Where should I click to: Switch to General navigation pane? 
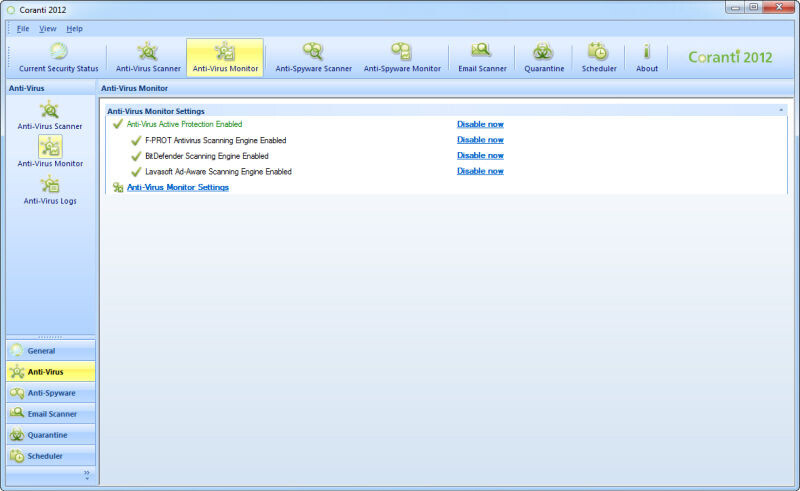click(x=51, y=351)
